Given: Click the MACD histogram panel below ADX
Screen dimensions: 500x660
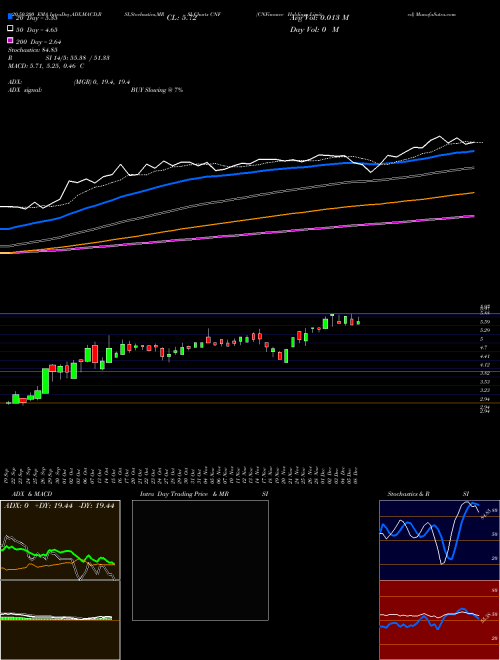Looking at the screenshot, I should click(x=60, y=620).
